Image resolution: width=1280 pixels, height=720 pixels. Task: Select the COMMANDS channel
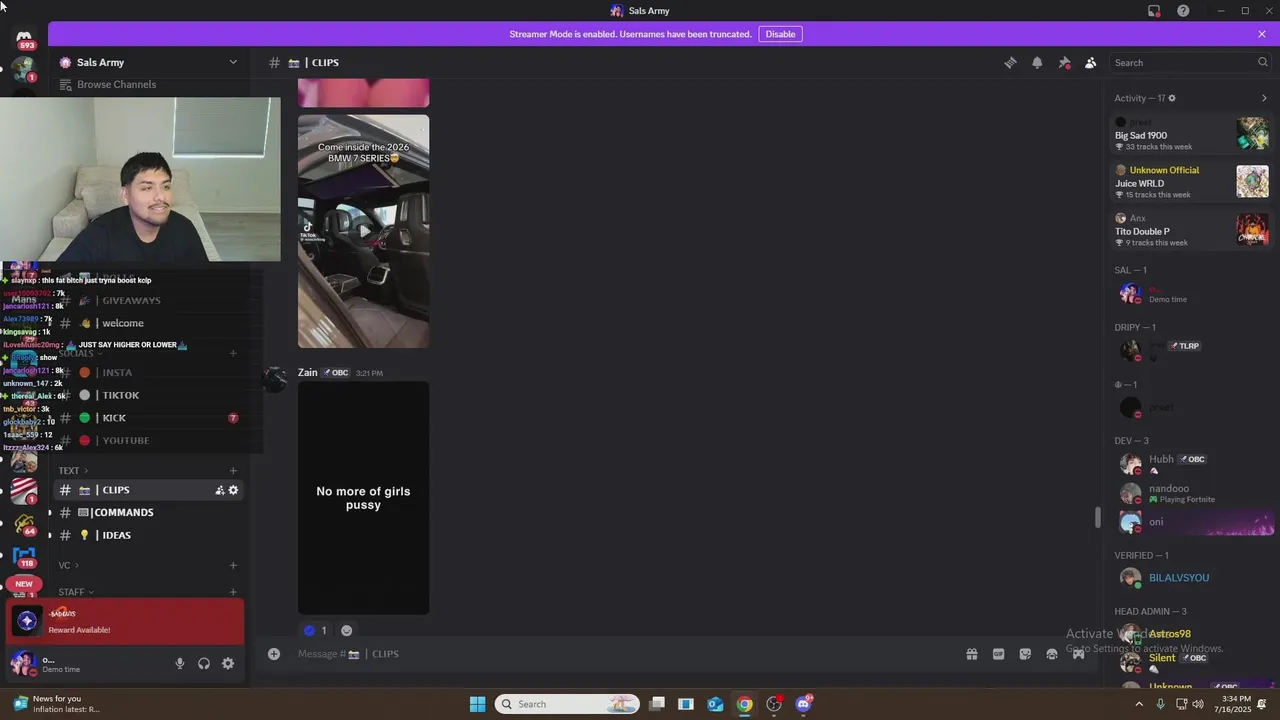[148, 512]
